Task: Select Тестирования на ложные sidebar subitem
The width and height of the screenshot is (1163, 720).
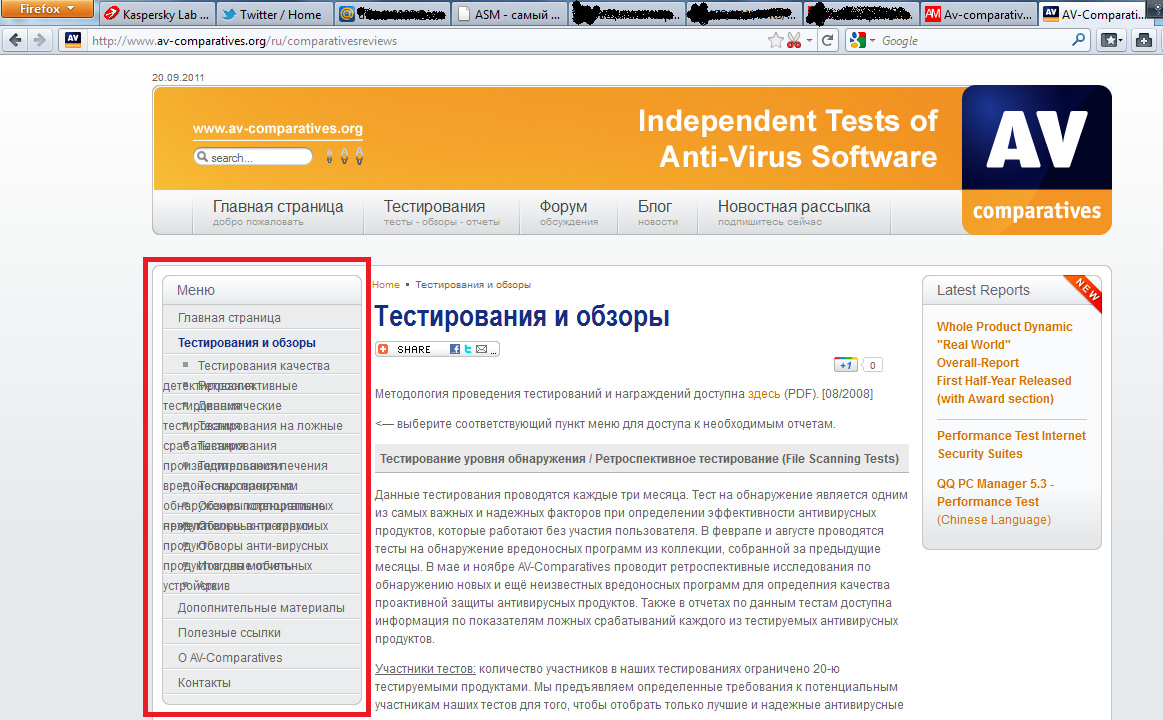Action: coord(270,426)
